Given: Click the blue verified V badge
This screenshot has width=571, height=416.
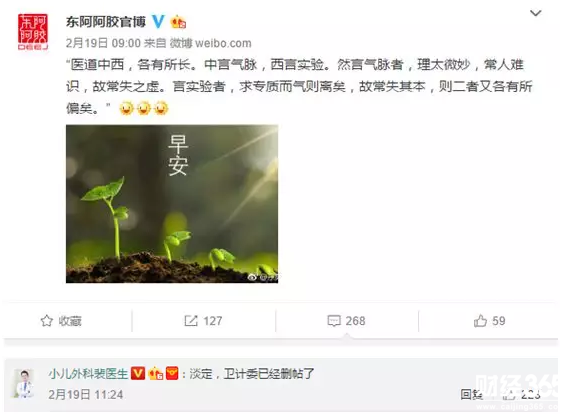Looking at the screenshot, I should pyautogui.click(x=158, y=22).
